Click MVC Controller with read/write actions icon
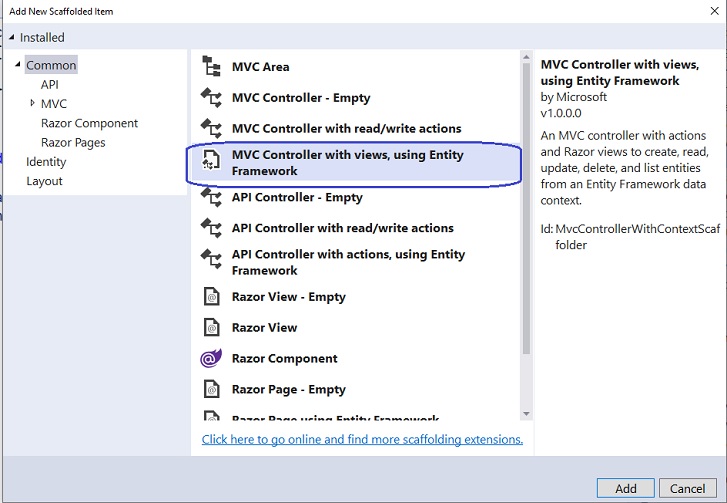The height and width of the screenshot is (503, 727). [211, 129]
